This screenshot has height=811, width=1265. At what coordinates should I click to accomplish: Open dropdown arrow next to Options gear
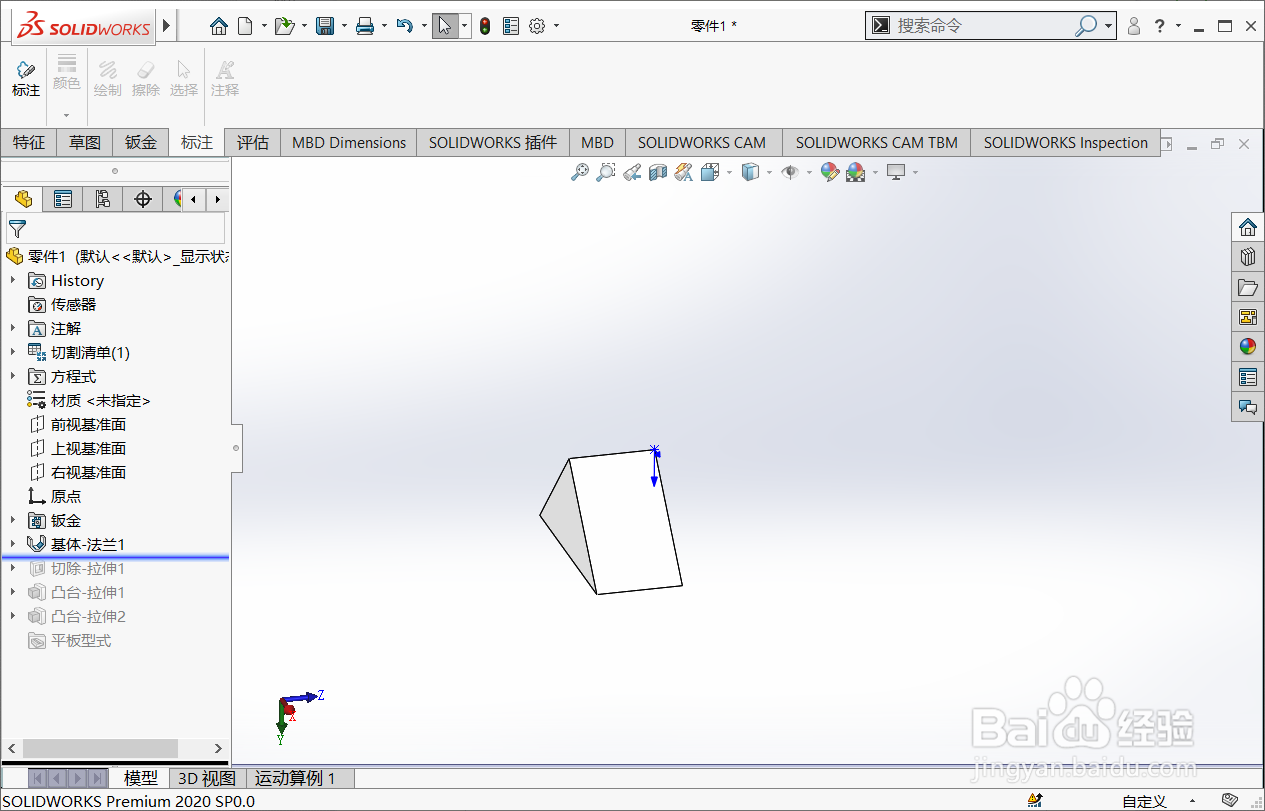(556, 26)
